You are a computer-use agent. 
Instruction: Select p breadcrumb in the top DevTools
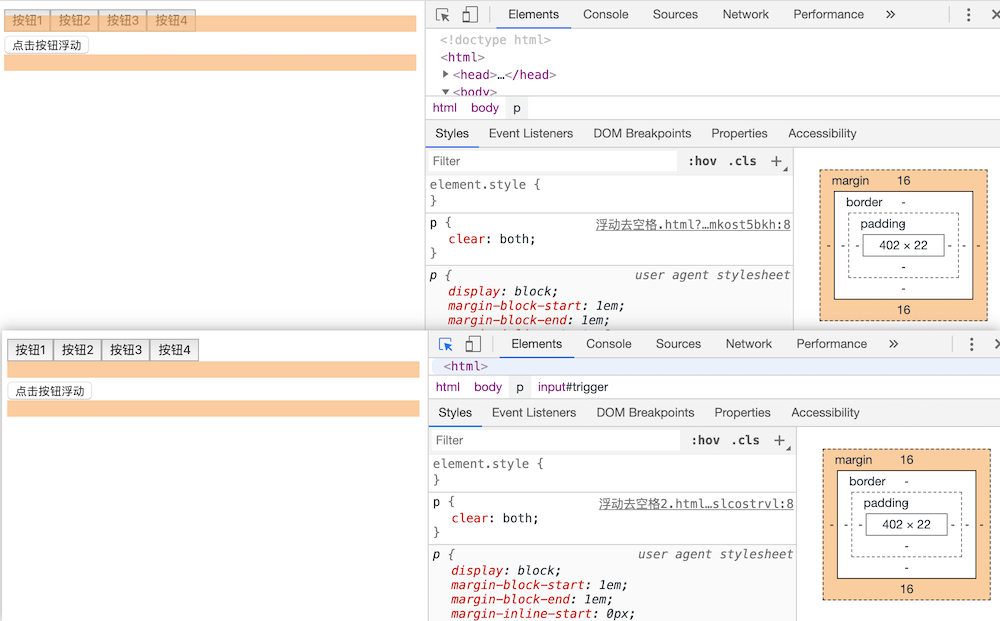coord(517,108)
